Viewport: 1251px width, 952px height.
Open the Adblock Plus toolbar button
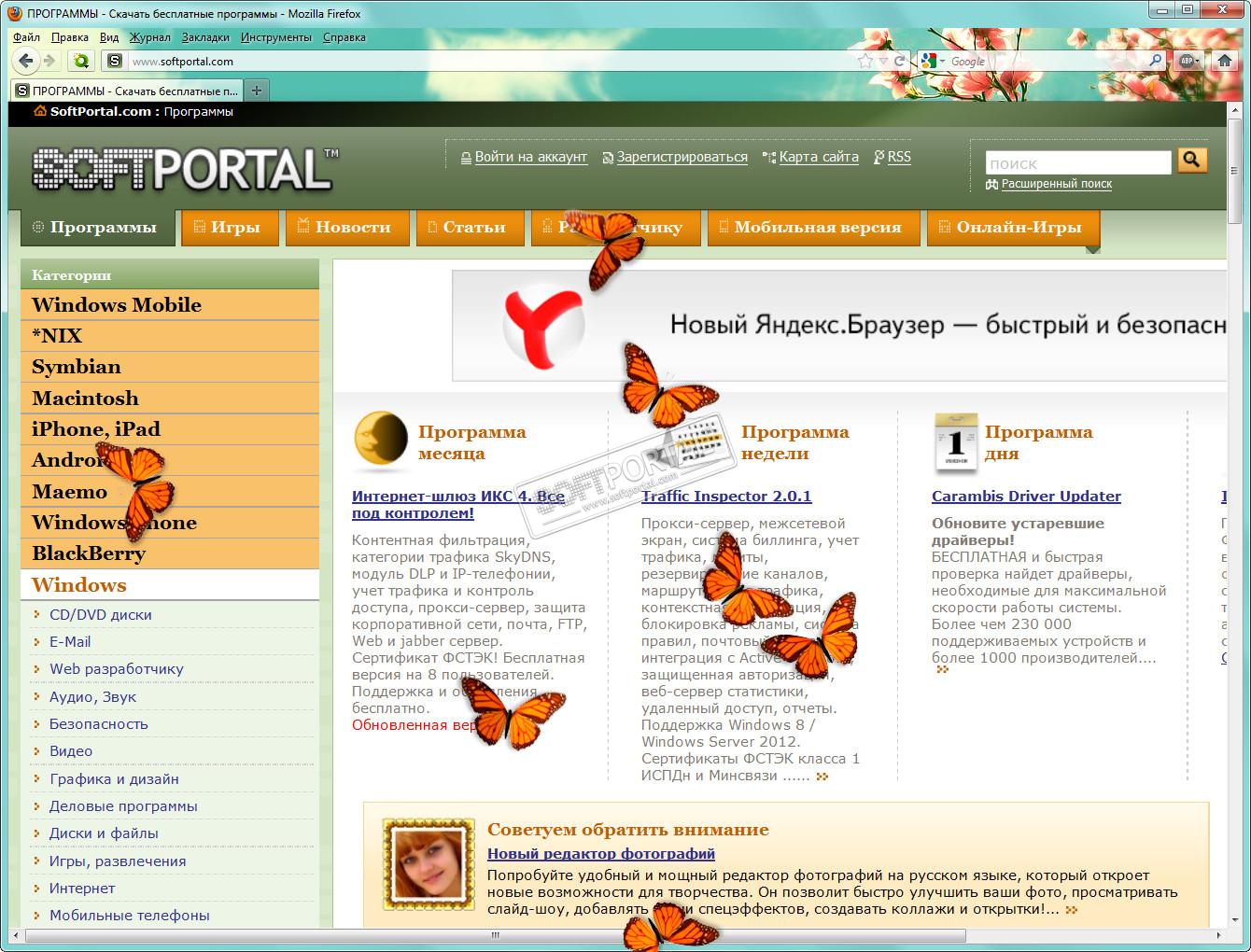[1188, 62]
